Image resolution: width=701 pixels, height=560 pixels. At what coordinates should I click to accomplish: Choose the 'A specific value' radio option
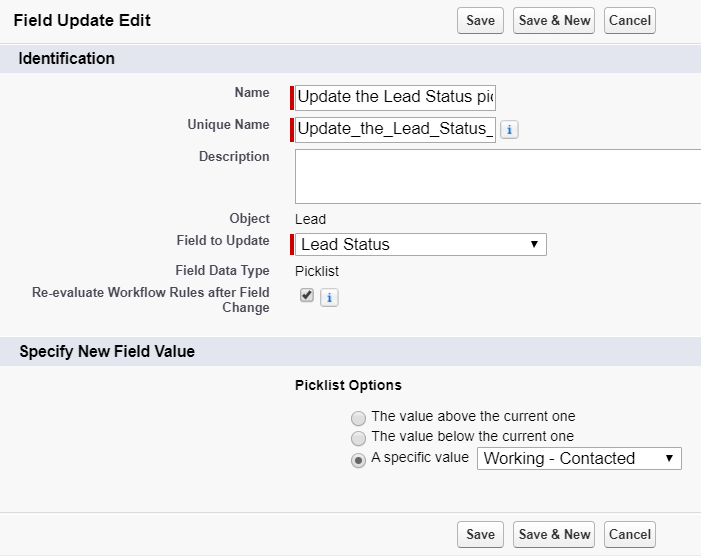coord(358,460)
